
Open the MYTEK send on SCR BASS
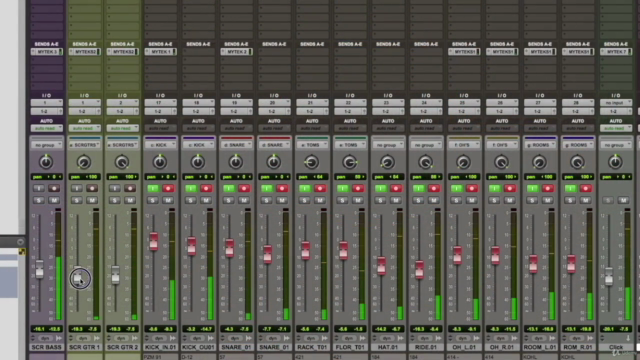click(x=47, y=52)
